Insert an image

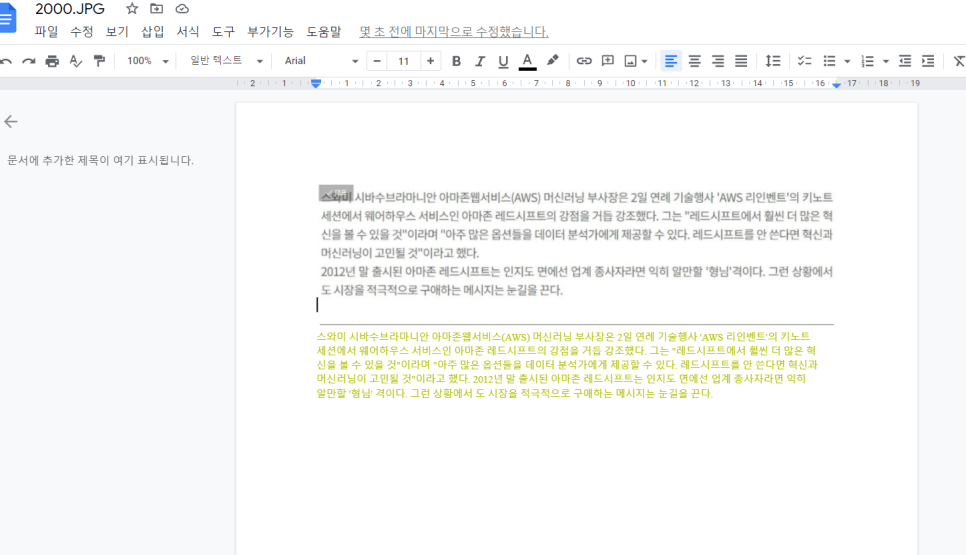(630, 61)
